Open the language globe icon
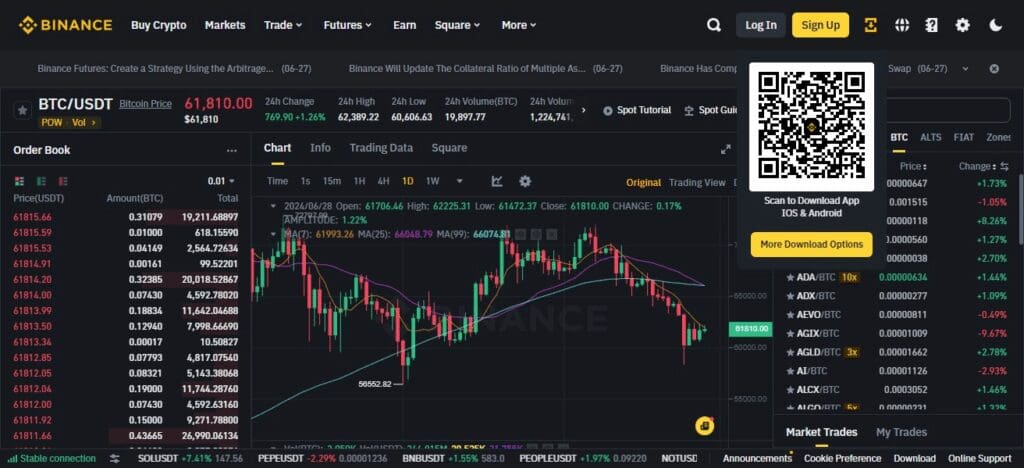The image size is (1024, 468). coord(902,25)
